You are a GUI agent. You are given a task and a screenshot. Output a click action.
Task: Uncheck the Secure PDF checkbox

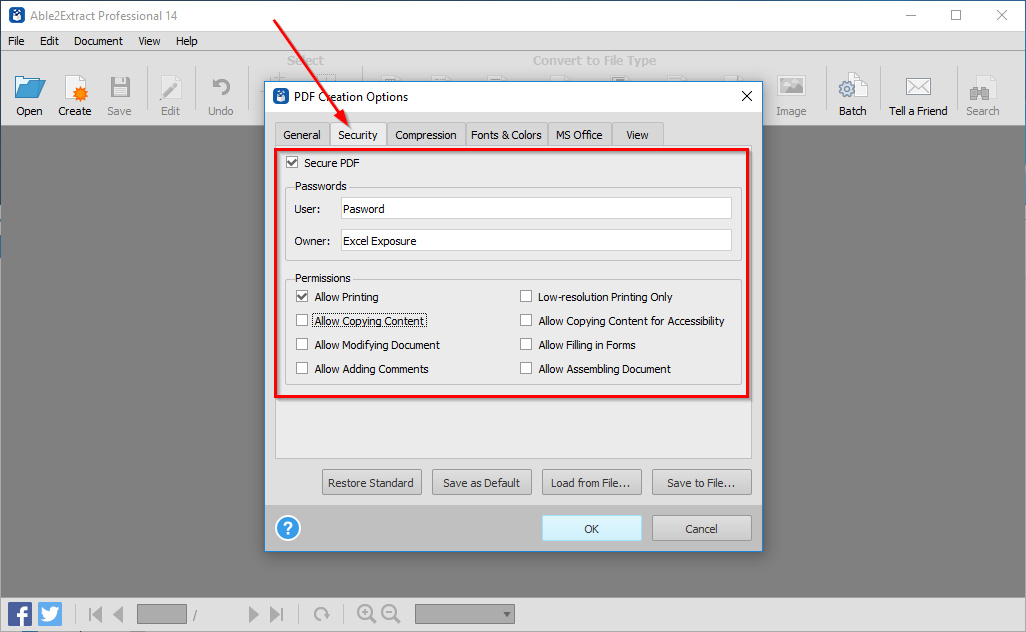pos(292,162)
